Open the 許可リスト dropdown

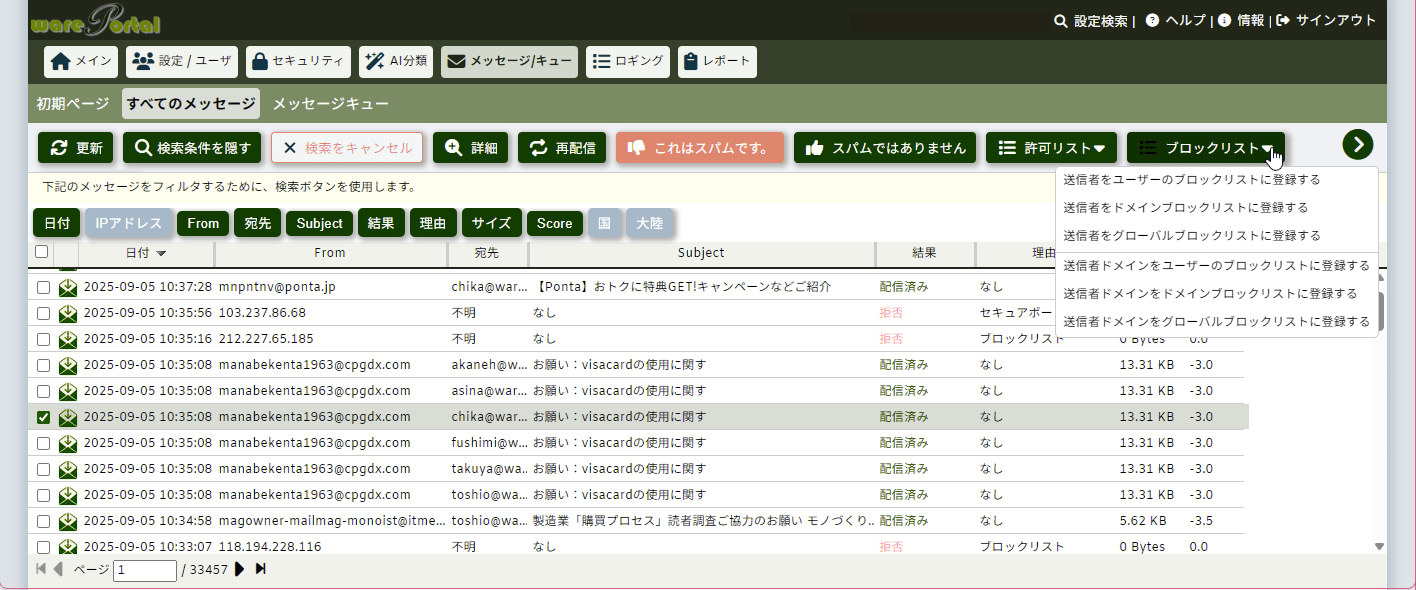pos(1051,148)
